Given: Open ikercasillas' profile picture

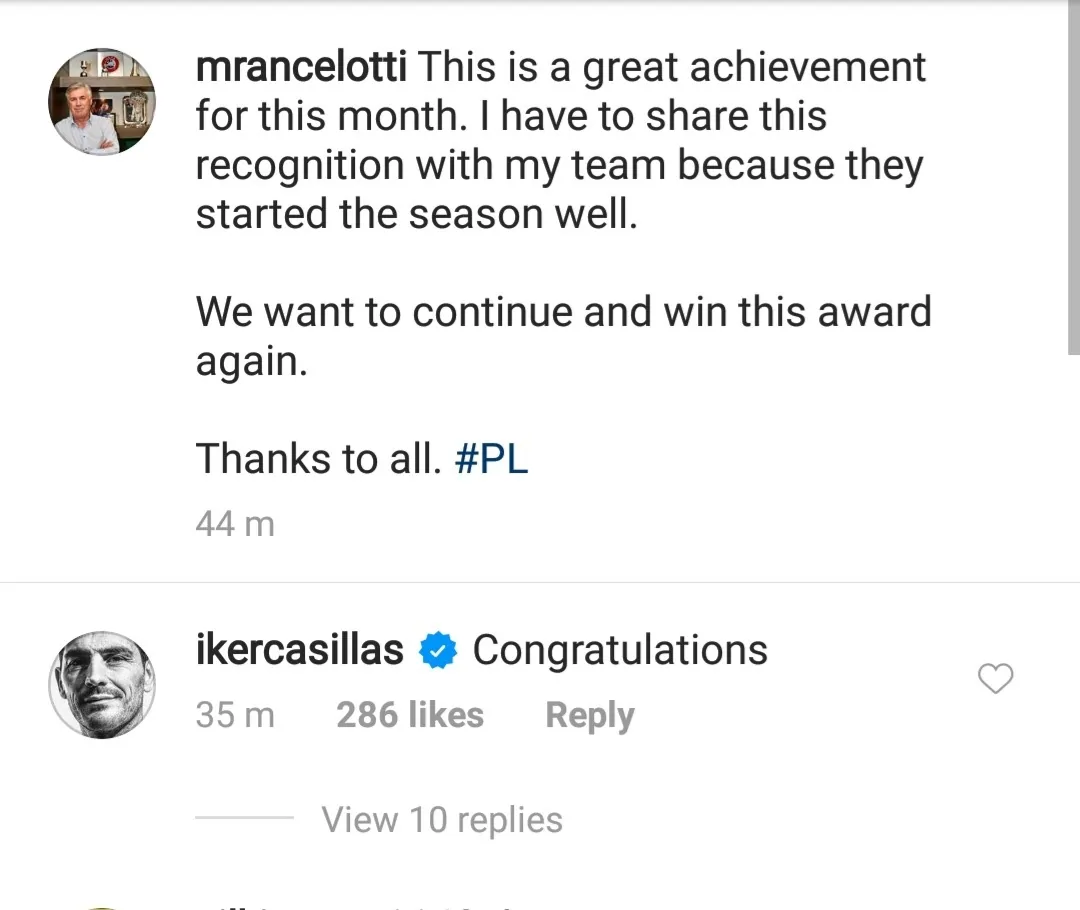Looking at the screenshot, I should [102, 685].
